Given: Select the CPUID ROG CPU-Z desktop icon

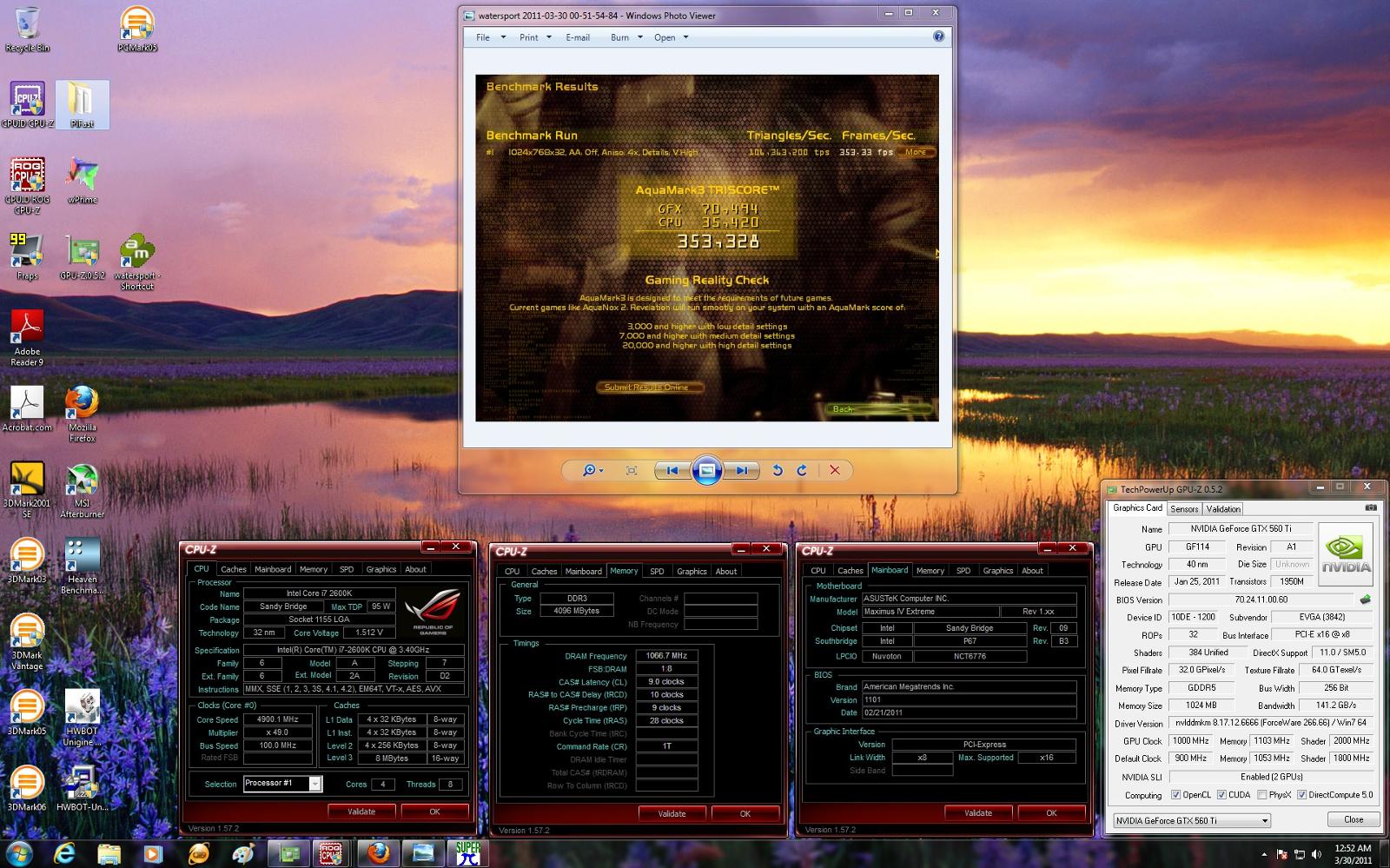Looking at the screenshot, I should click(x=27, y=186).
